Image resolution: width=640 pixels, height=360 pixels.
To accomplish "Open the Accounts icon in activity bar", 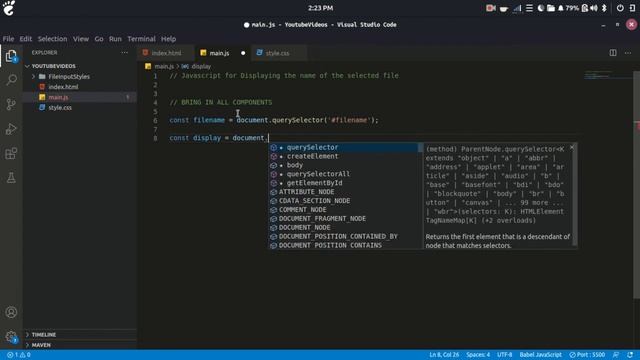I will pos(11,312).
